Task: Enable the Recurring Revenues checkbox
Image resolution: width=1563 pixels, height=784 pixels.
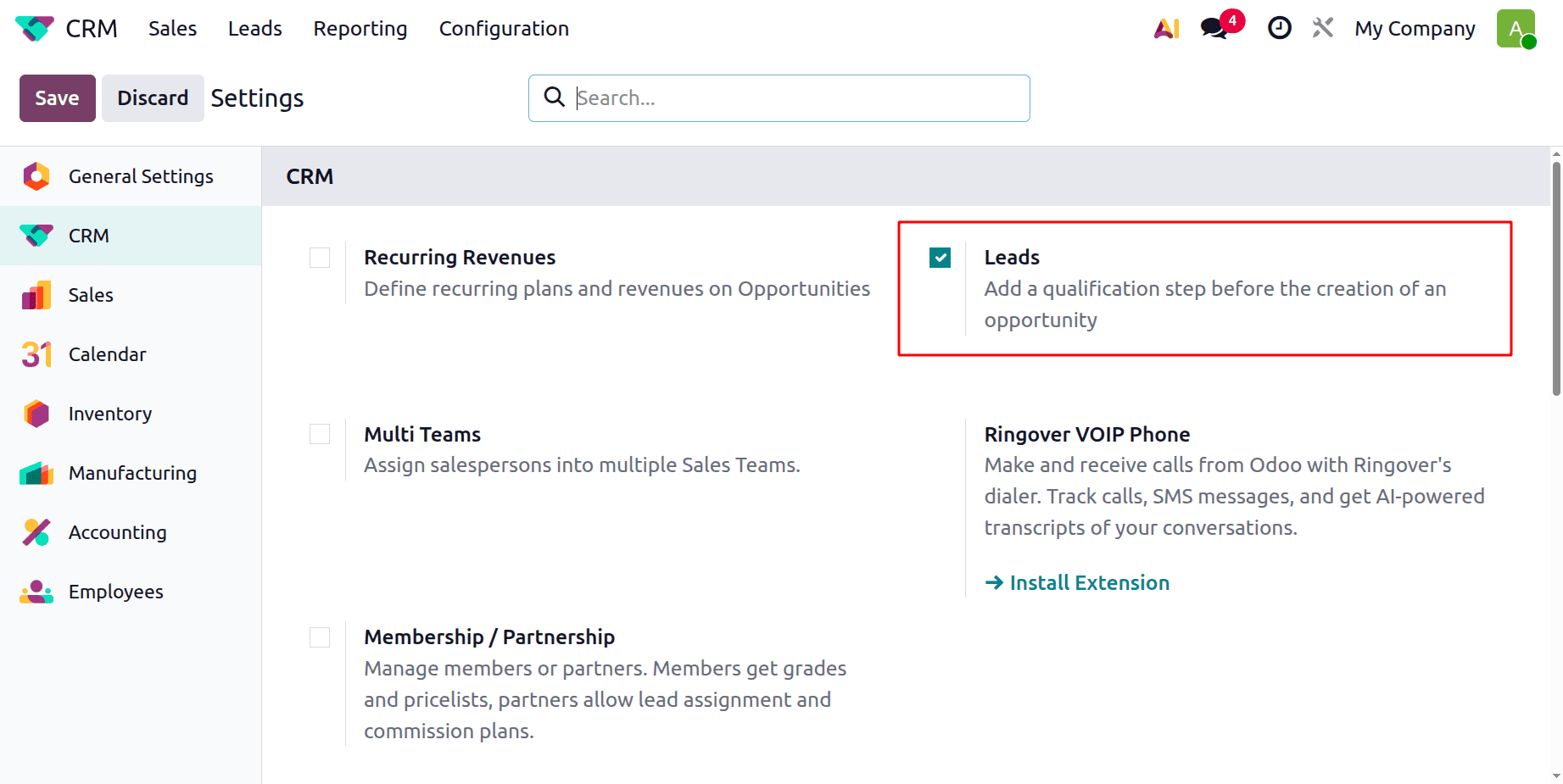Action: (320, 258)
